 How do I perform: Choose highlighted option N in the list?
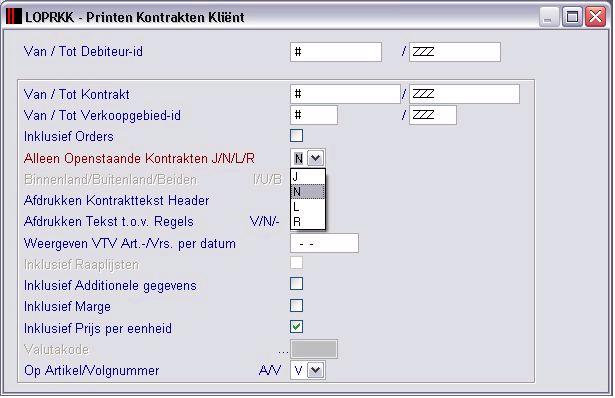coord(308,192)
